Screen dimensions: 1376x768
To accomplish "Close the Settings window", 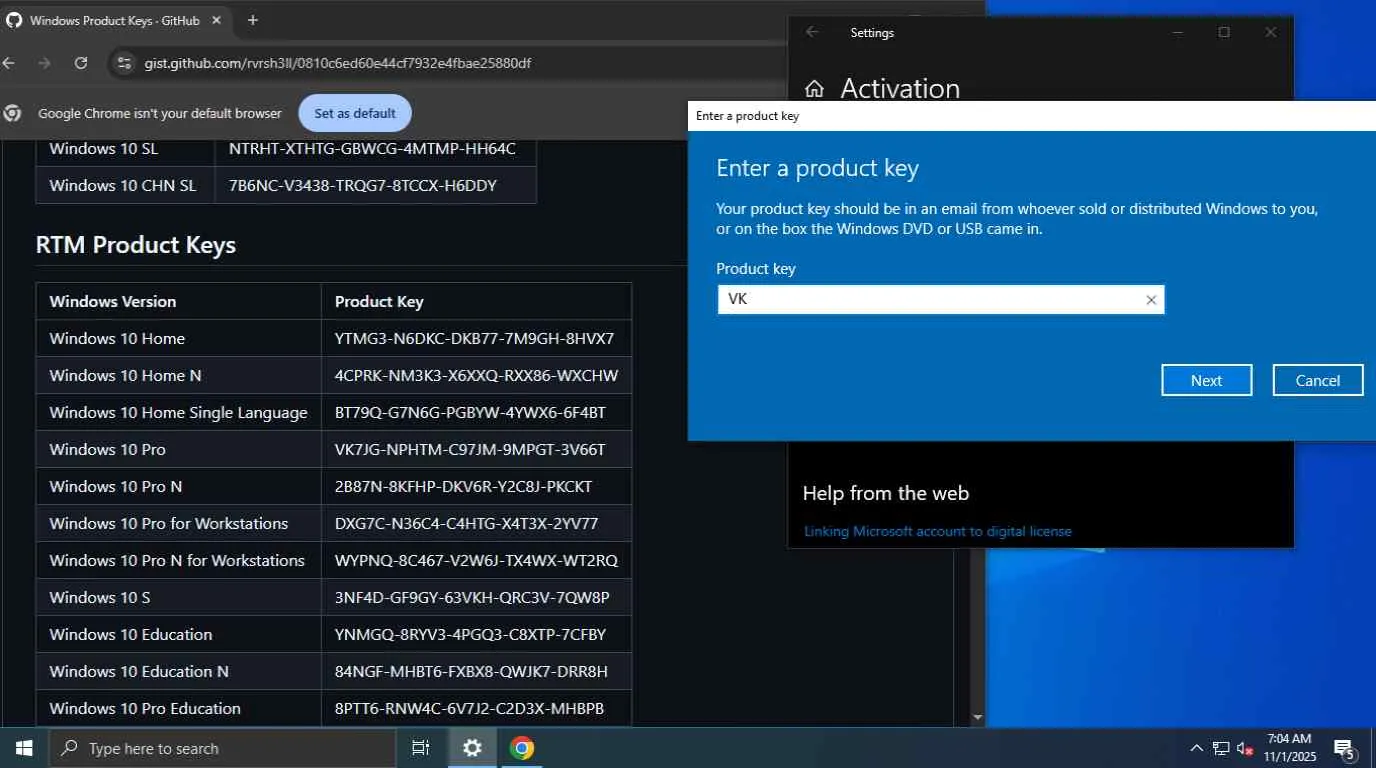I will pos(1270,32).
